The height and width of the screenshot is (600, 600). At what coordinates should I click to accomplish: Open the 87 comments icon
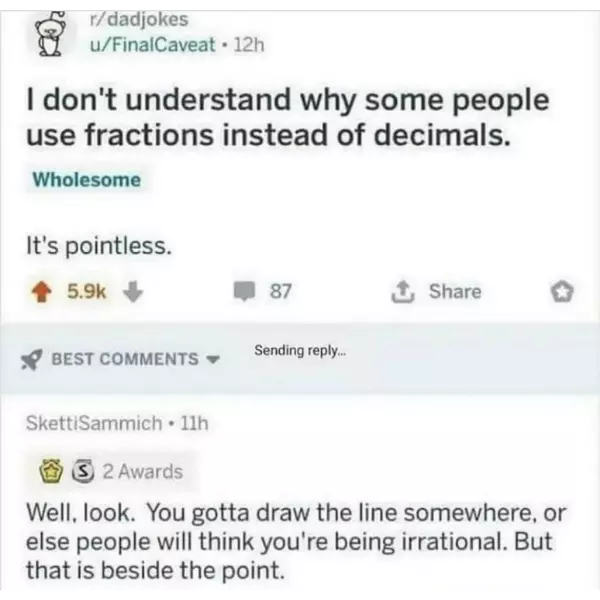pos(246,291)
